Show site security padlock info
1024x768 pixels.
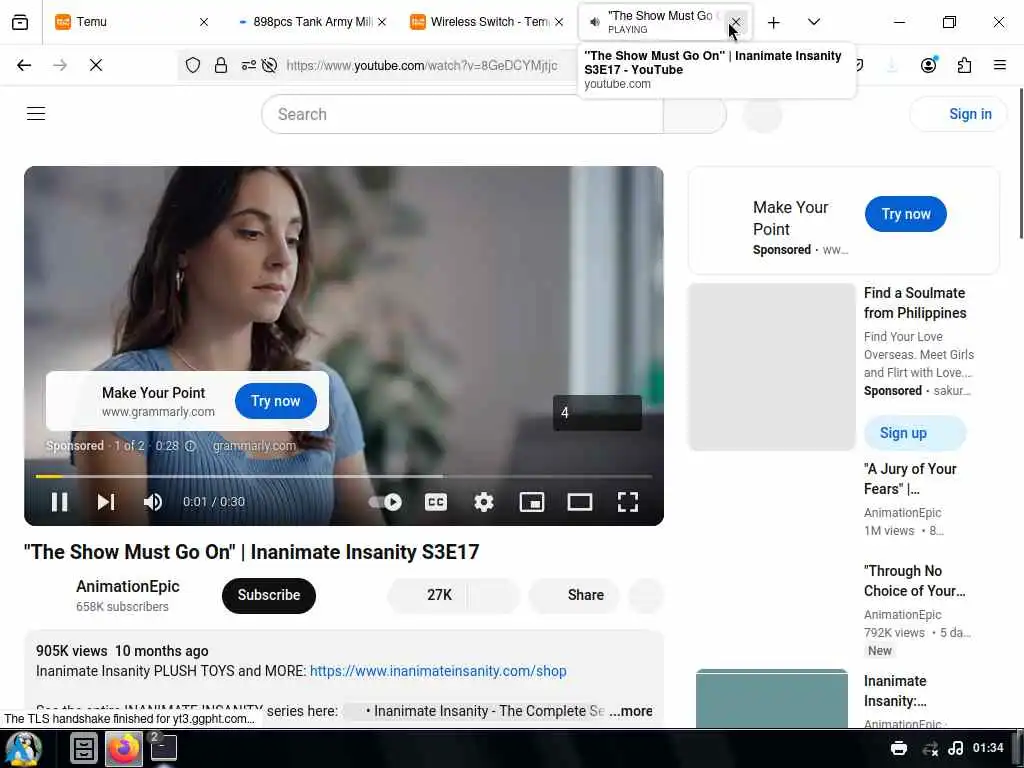pos(221,65)
